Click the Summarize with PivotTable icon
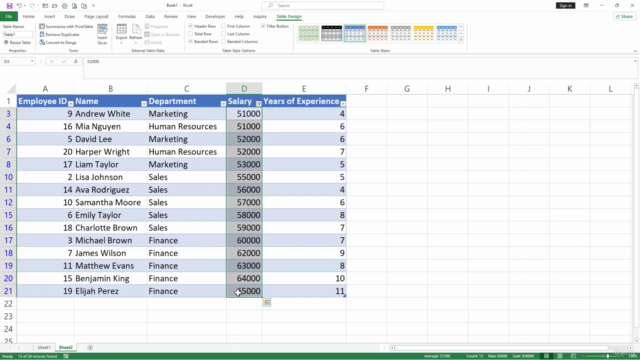 pyautogui.click(x=42, y=26)
